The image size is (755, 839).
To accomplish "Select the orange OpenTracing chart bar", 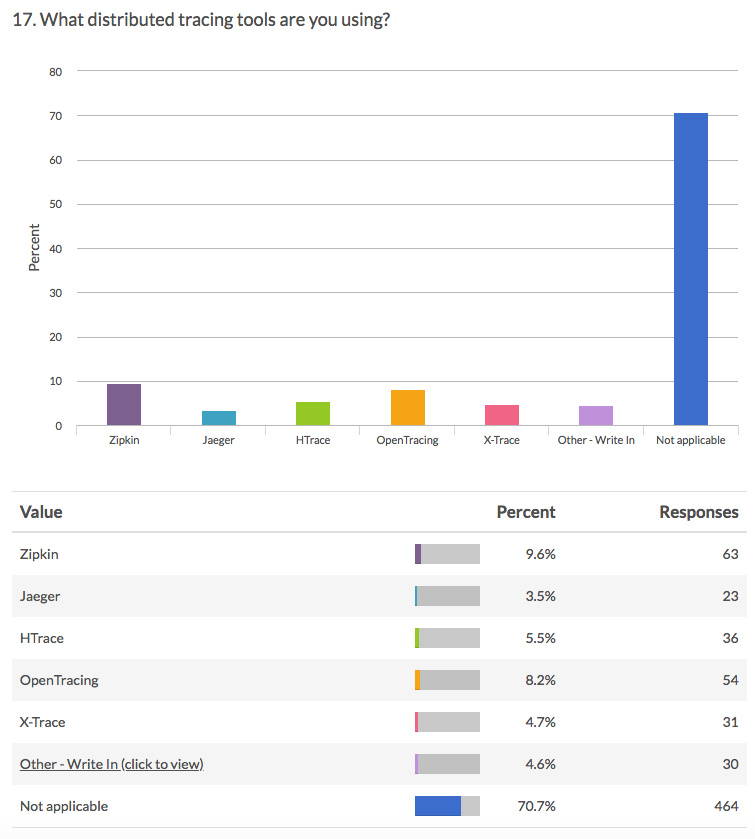I will coord(407,408).
